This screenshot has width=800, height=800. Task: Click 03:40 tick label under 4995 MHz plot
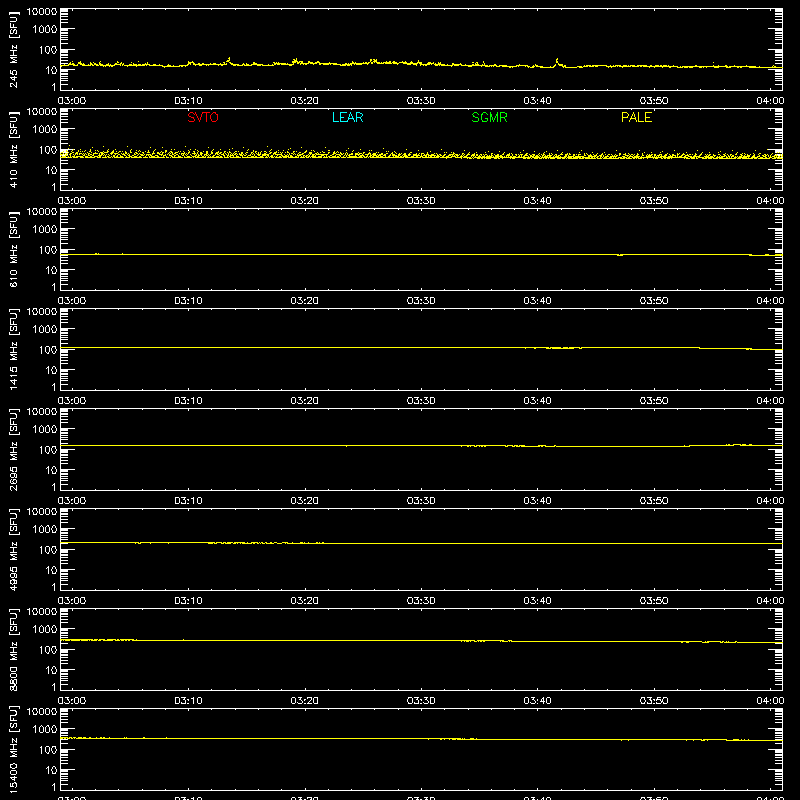pyautogui.click(x=537, y=601)
